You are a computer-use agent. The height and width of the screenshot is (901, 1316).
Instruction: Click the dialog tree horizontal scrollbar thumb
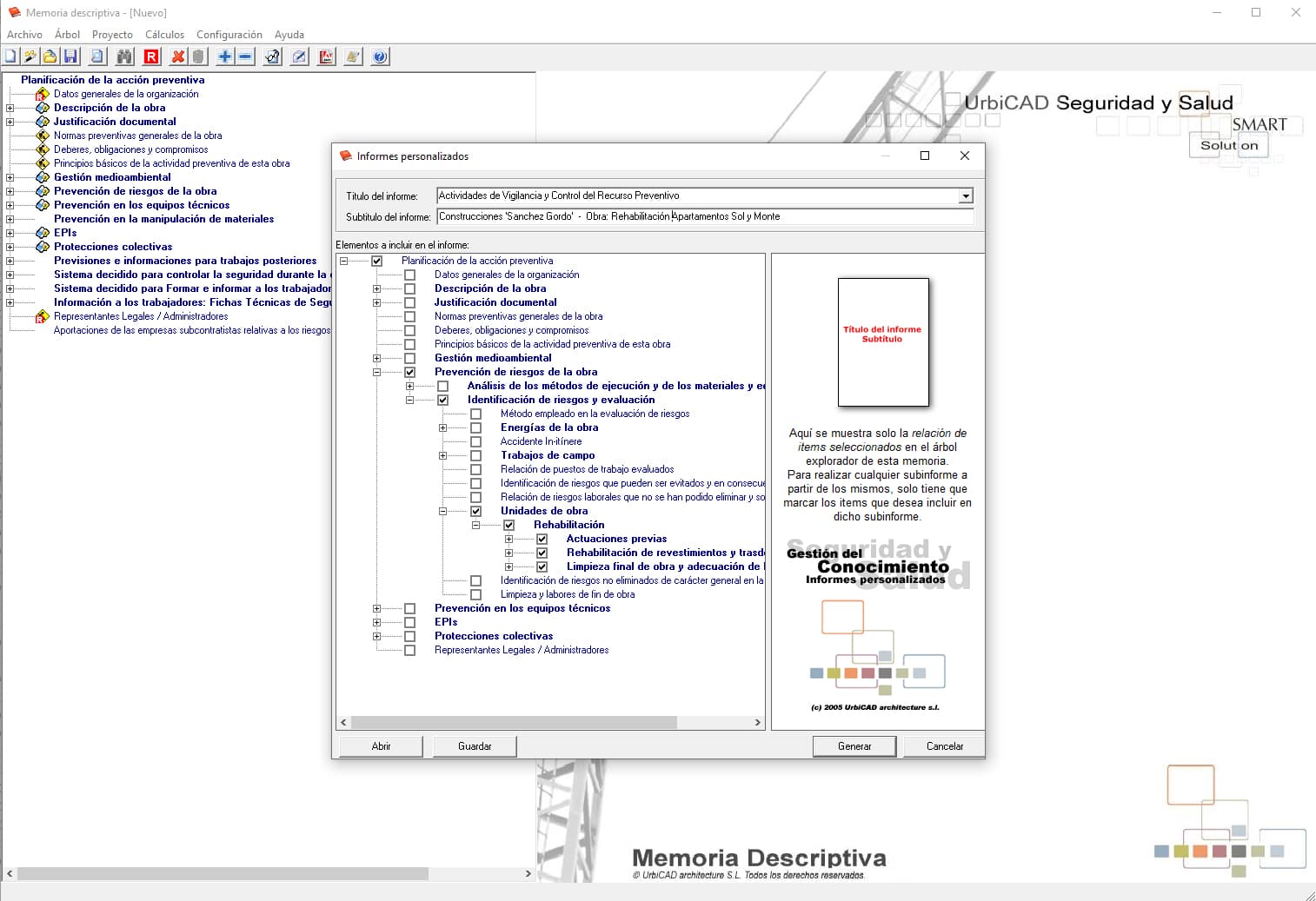(514, 722)
